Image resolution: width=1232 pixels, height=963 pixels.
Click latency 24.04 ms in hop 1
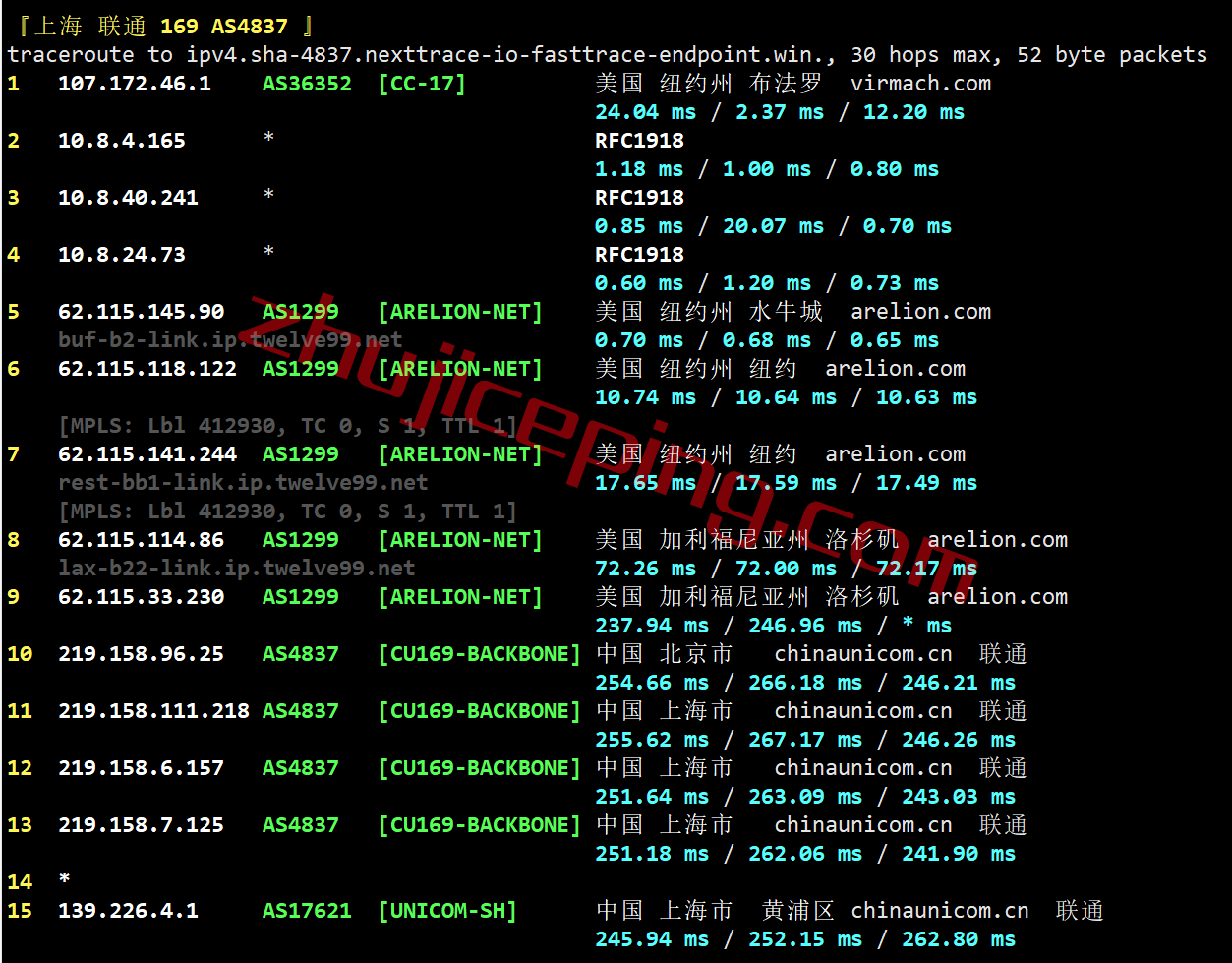coord(645,112)
